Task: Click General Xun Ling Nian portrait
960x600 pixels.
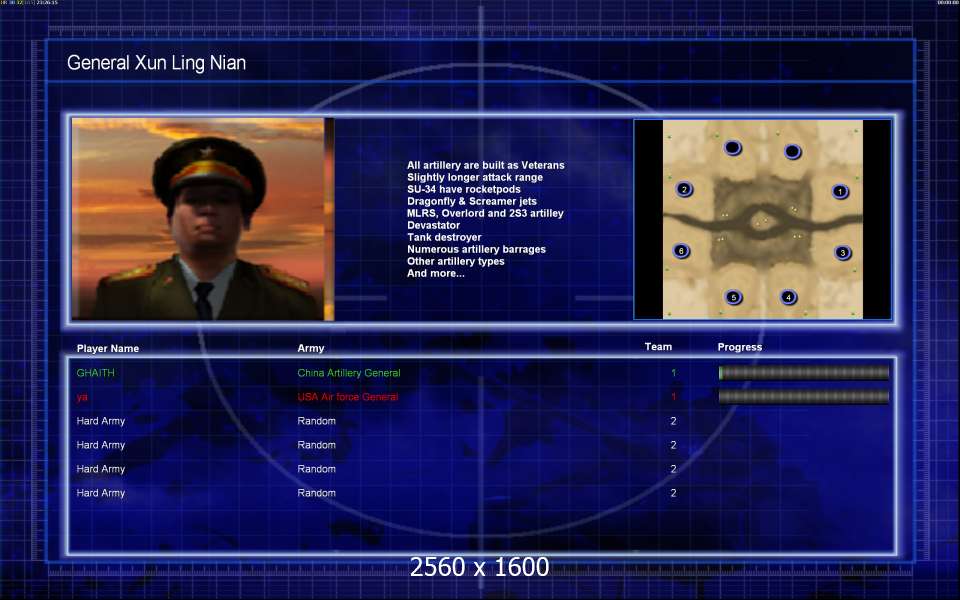Action: 203,219
